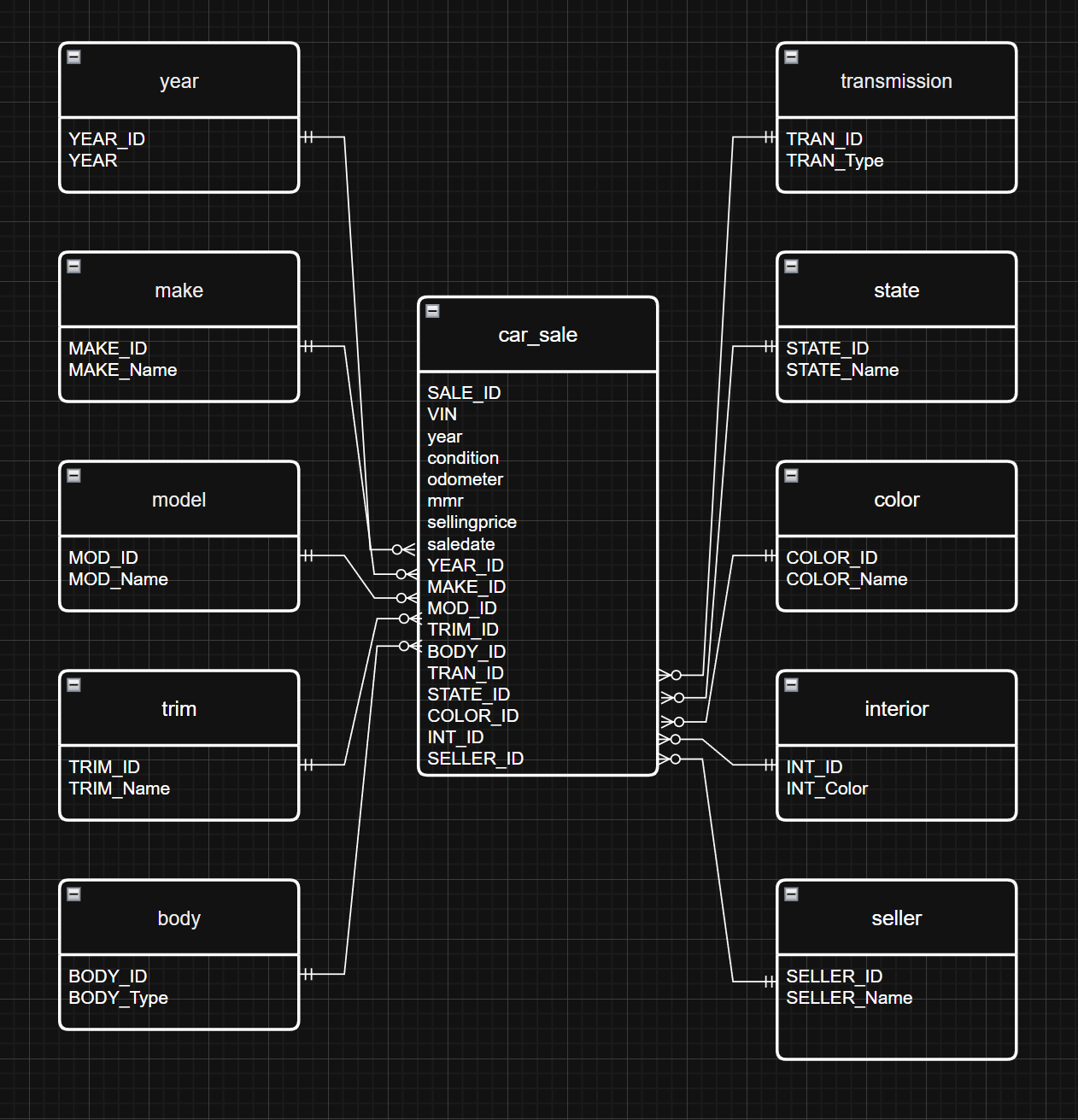
Task: Click the collapse icon on the transmission table
Action: pyautogui.click(x=792, y=57)
